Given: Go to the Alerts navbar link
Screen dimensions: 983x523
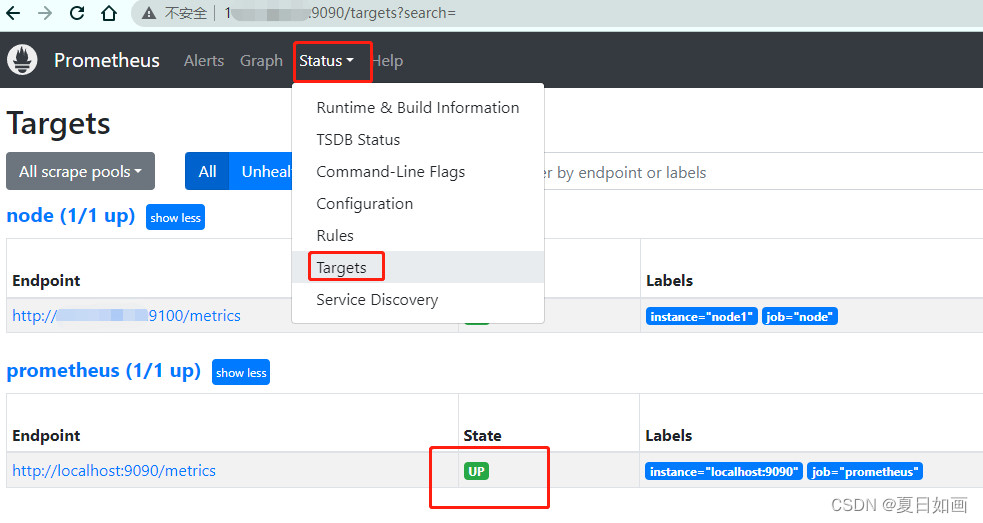Looking at the screenshot, I should point(204,61).
